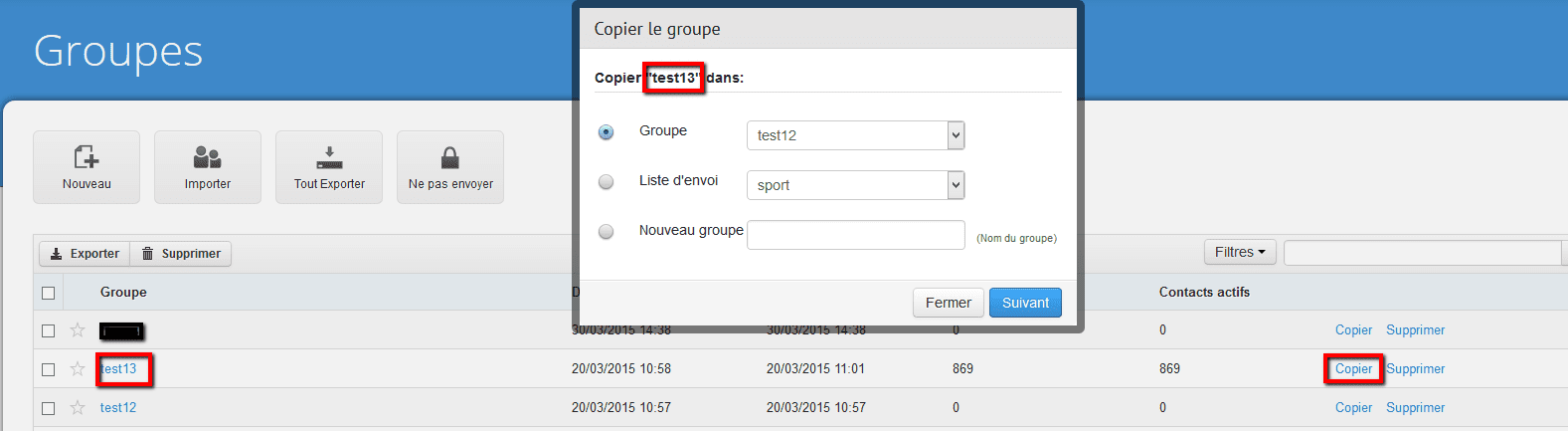Expand the Liste d'envoi dropdown showing sport
1568x431 pixels.
coord(855,185)
